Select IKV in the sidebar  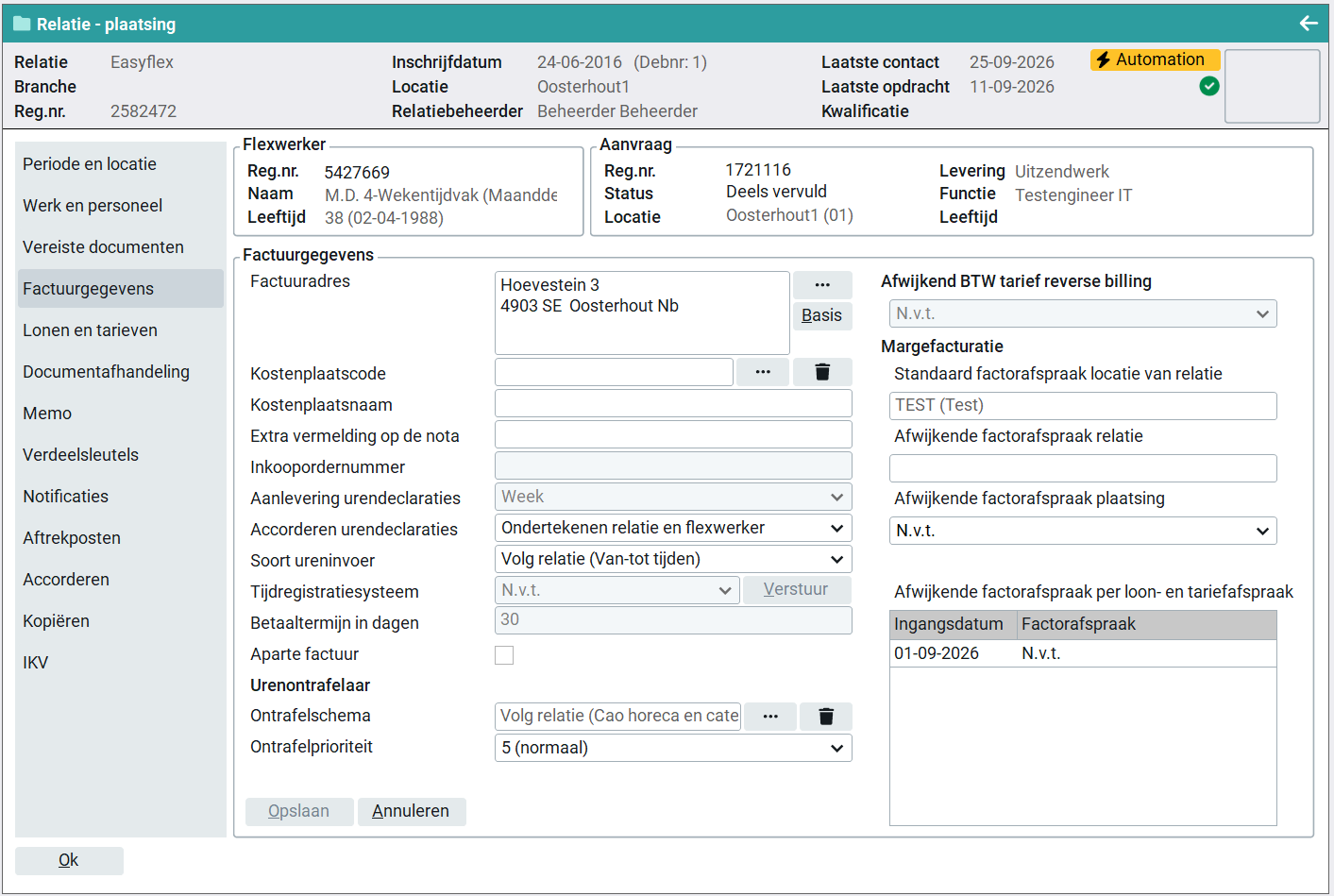click(x=121, y=663)
